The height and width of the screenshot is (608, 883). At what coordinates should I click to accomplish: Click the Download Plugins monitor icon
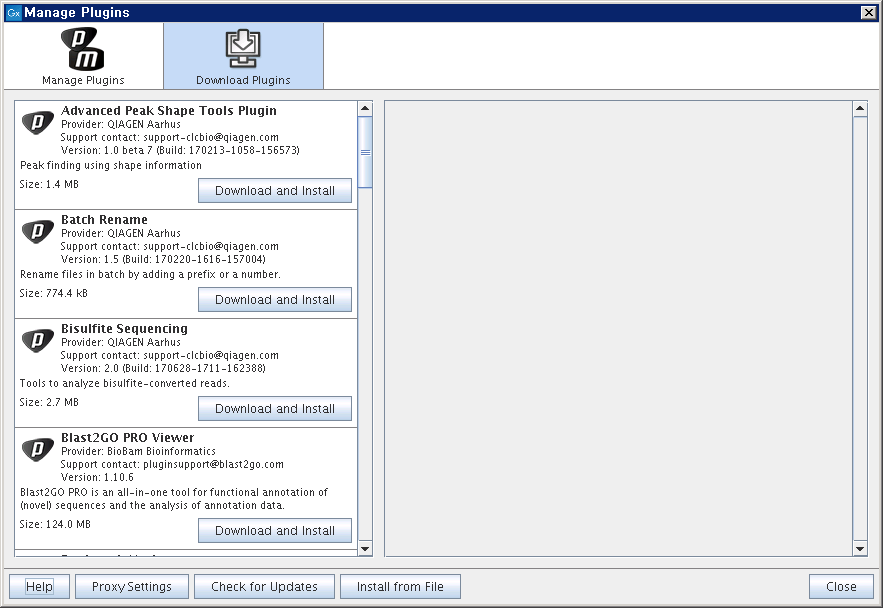tap(243, 49)
